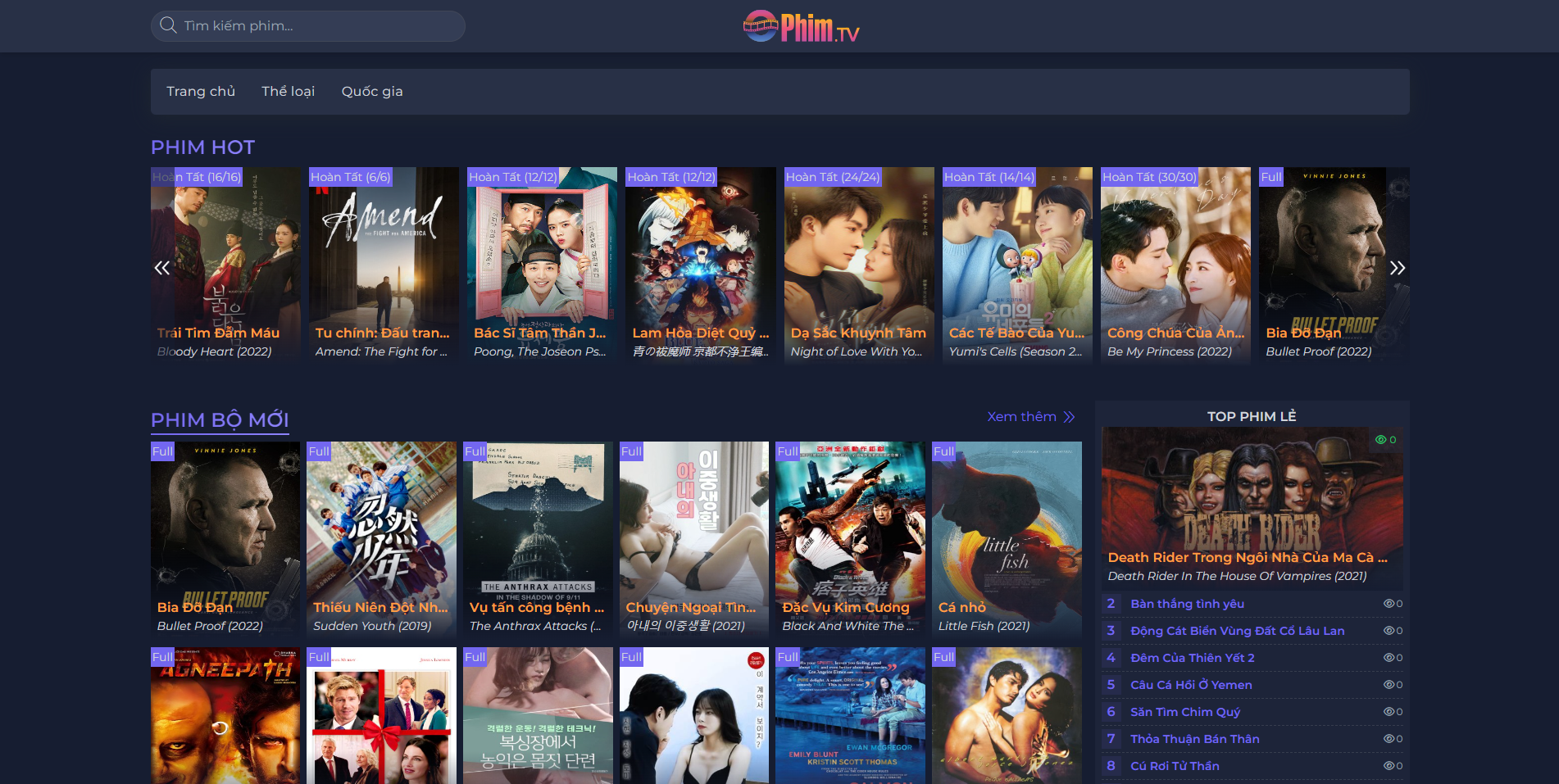Viewport: 1559px width, 784px height.
Task: Select Câu Cá Hồi Ở Yemen from top list
Action: tap(1190, 685)
